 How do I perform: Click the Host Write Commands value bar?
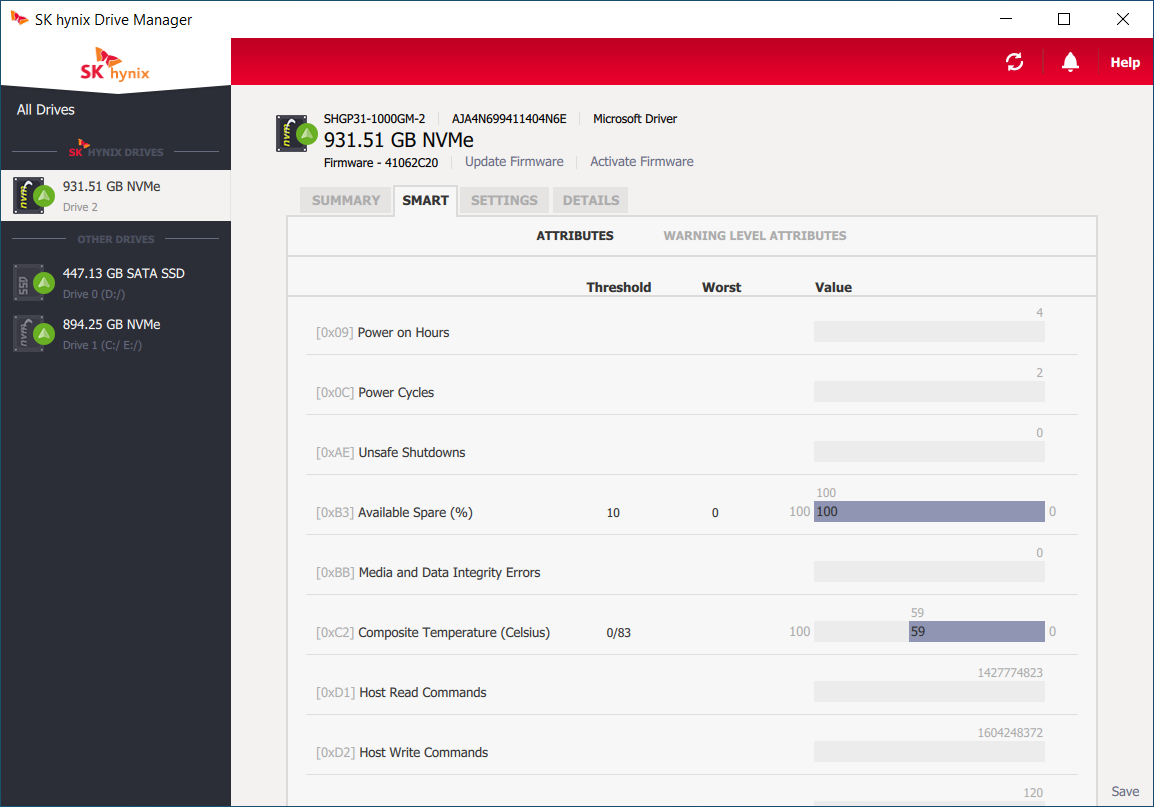click(929, 752)
